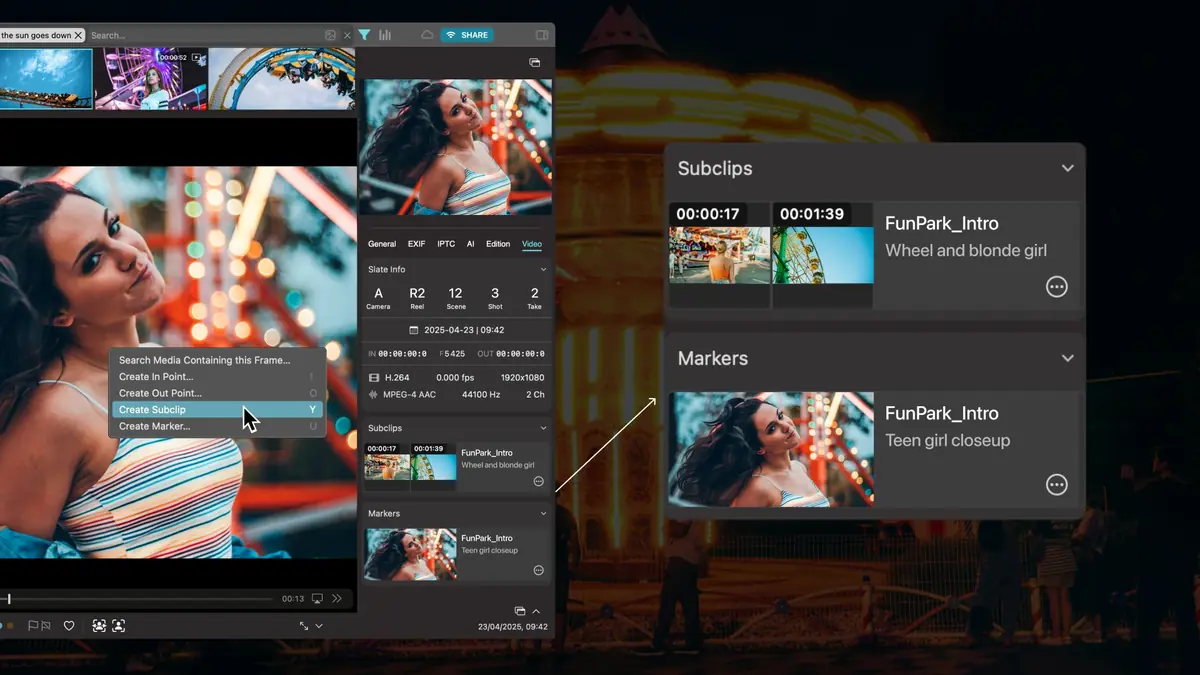
Task: Open the ellipsis options on the FunPark_Intro subclip
Action: 1056,287
